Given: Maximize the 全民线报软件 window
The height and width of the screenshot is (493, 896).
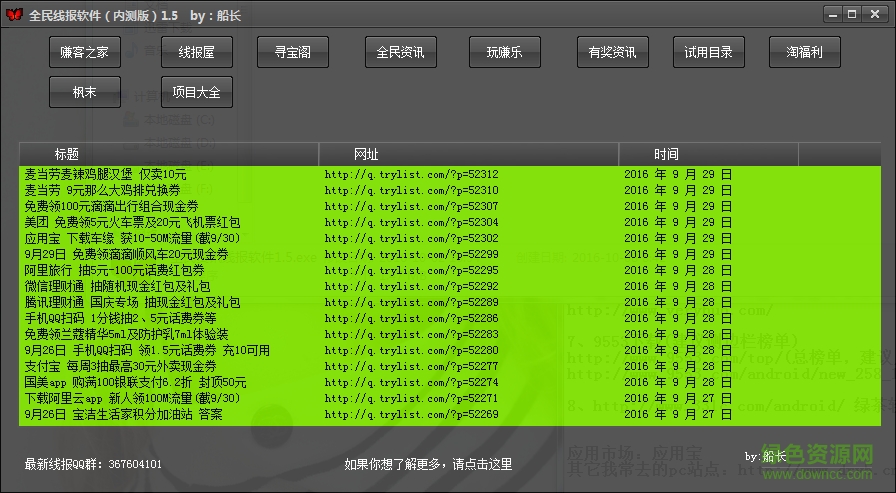Looking at the screenshot, I should tap(852, 15).
